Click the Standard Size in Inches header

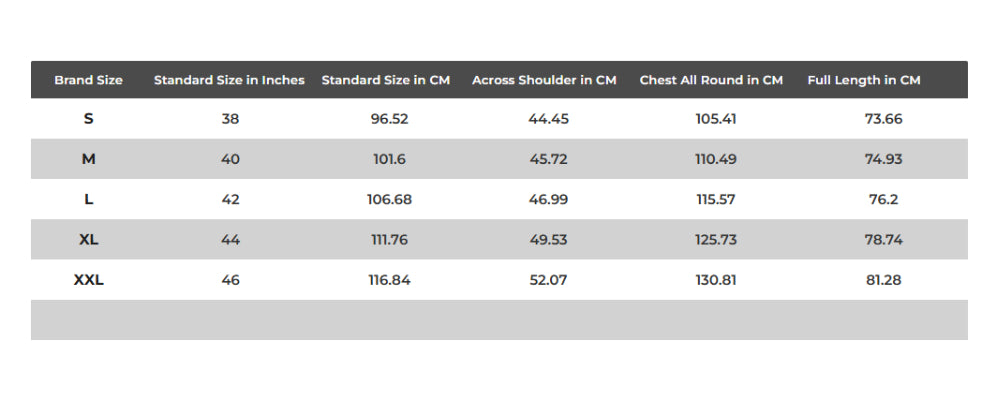point(229,80)
